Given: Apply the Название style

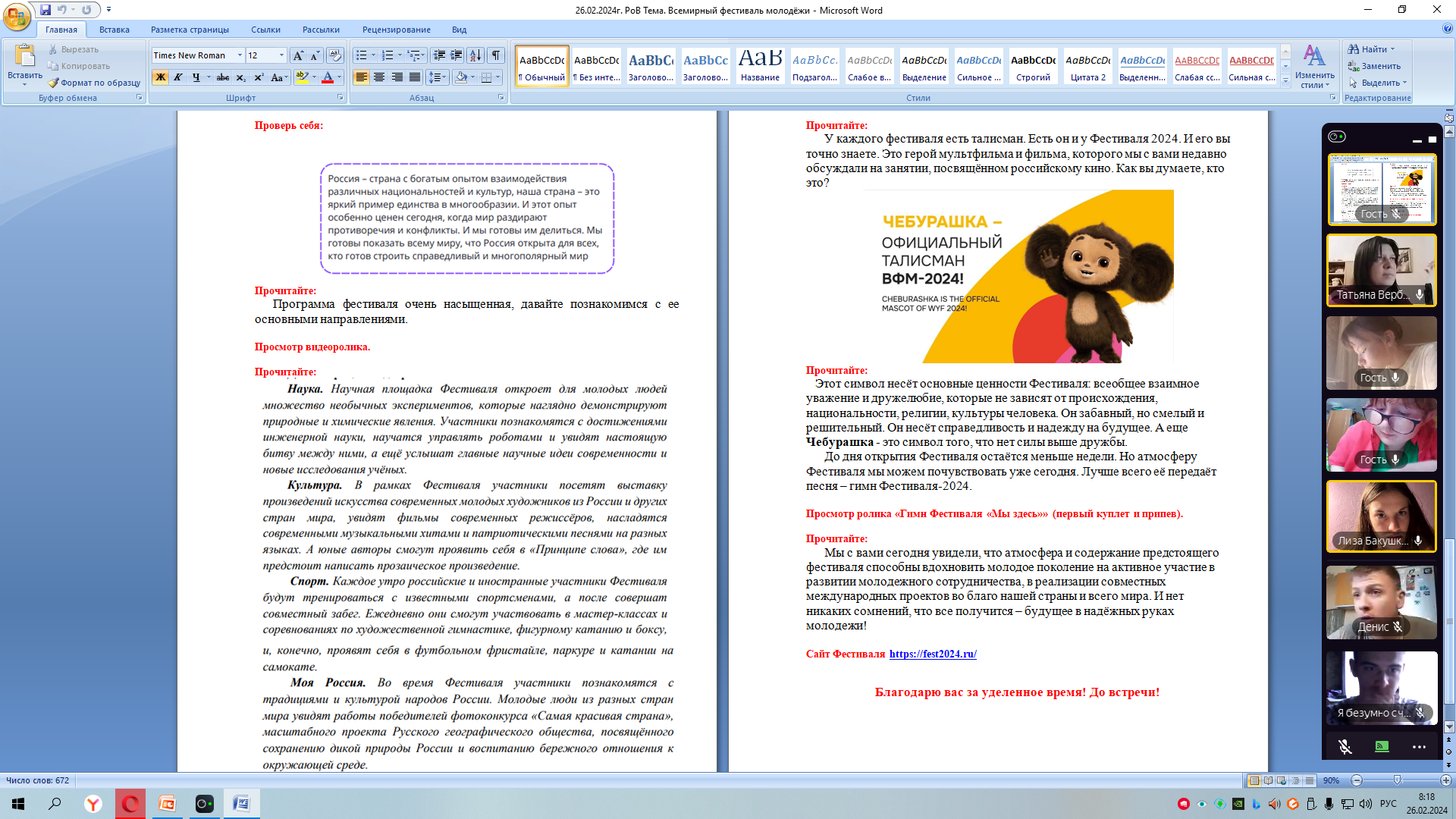Looking at the screenshot, I should pos(761,66).
